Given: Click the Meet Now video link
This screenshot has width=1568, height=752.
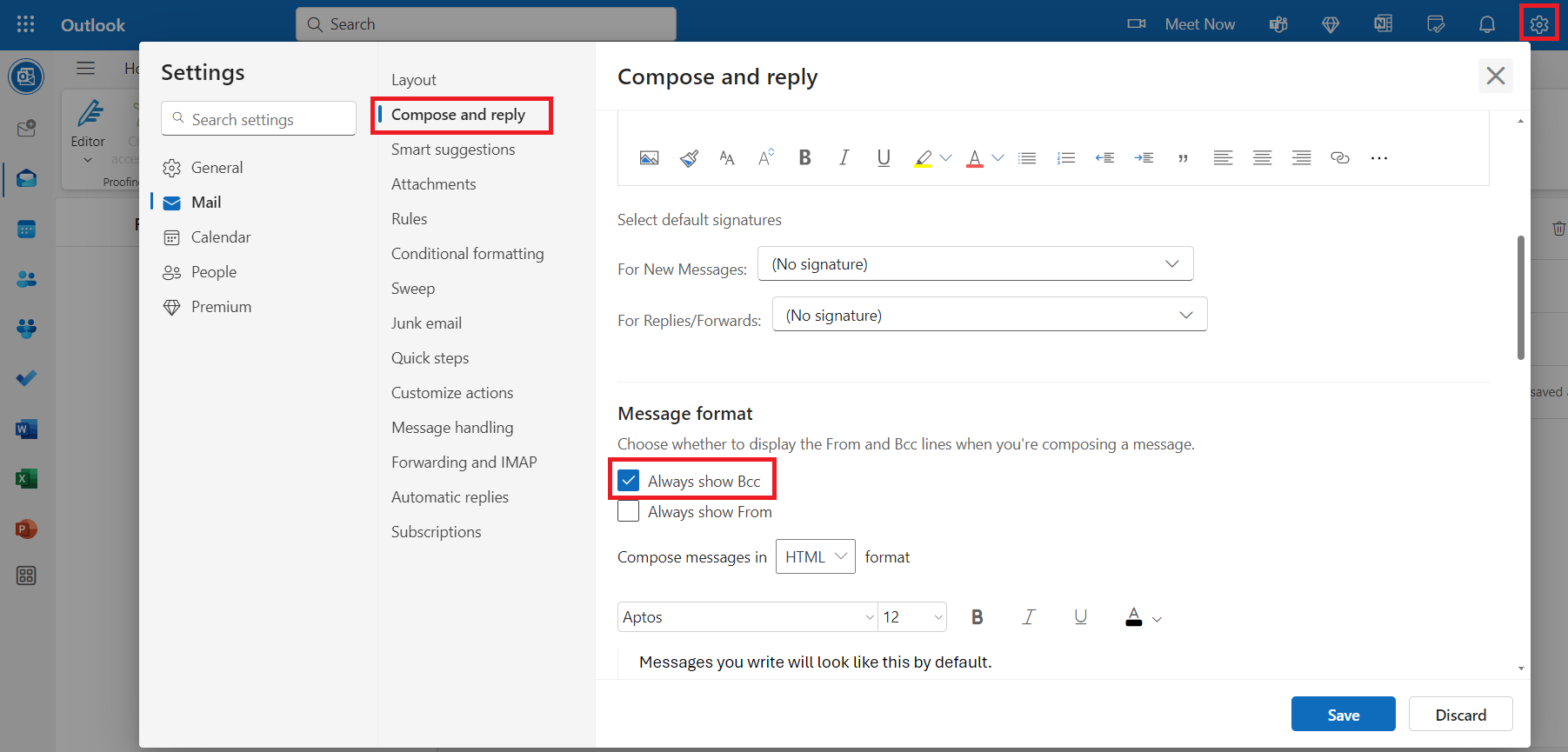Looking at the screenshot, I should 1181,24.
